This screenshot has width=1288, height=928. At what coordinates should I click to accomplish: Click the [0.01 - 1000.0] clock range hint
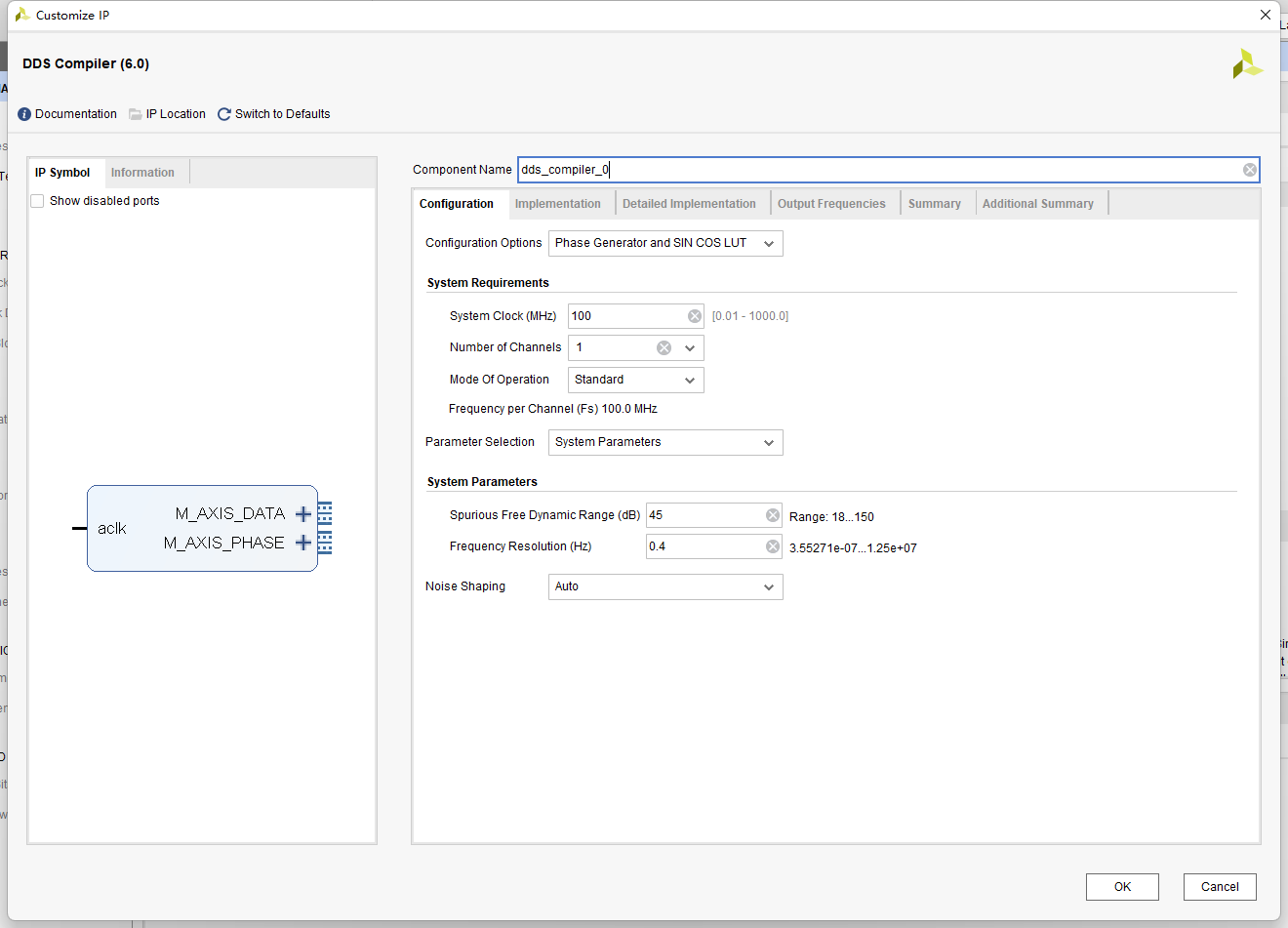pos(750,316)
